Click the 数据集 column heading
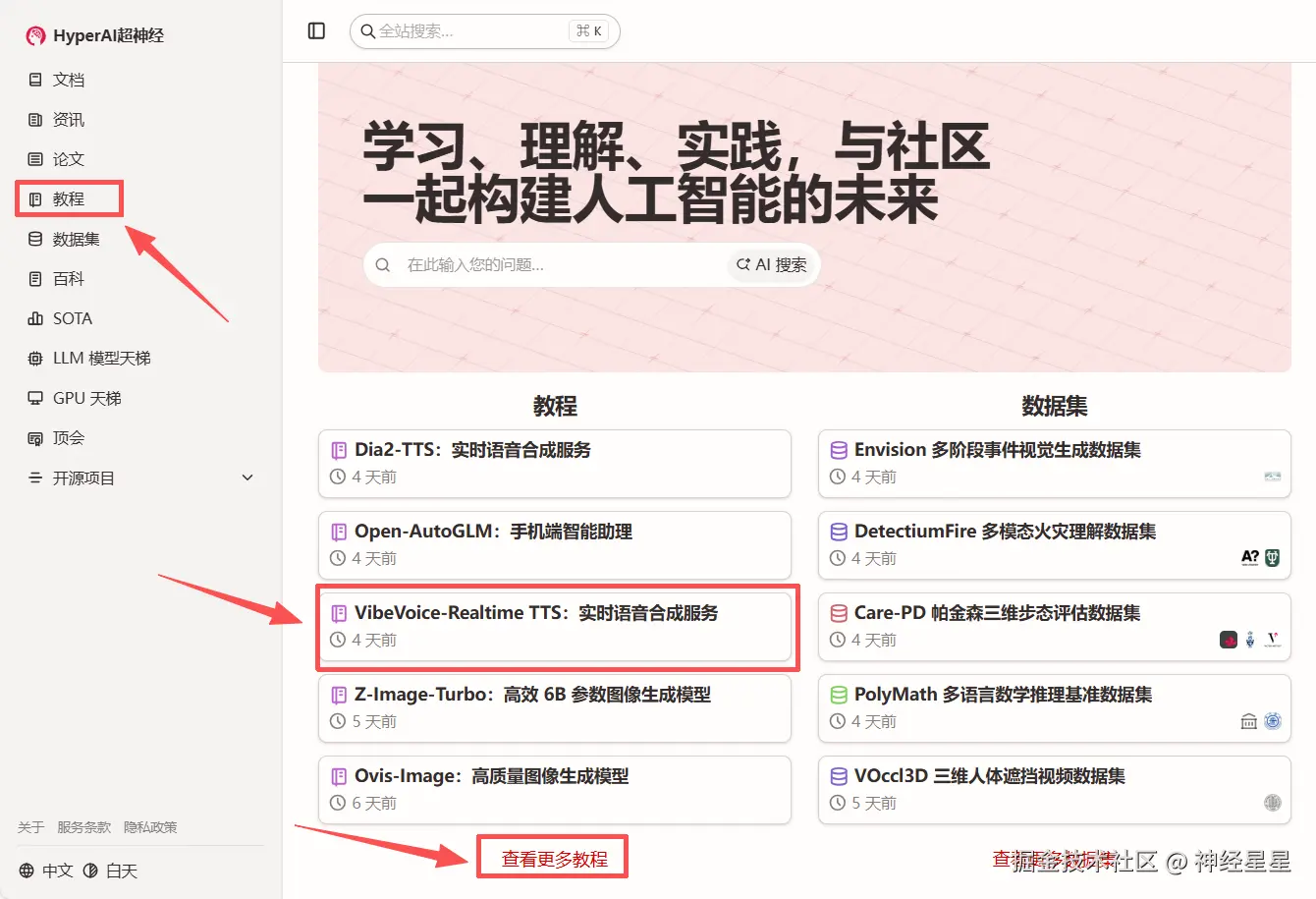The width and height of the screenshot is (1316, 899). click(x=1055, y=406)
